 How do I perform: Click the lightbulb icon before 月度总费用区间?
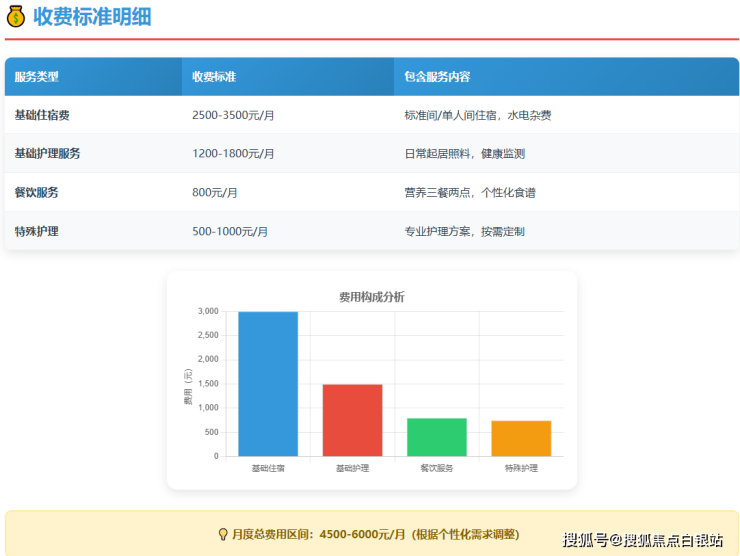223,534
